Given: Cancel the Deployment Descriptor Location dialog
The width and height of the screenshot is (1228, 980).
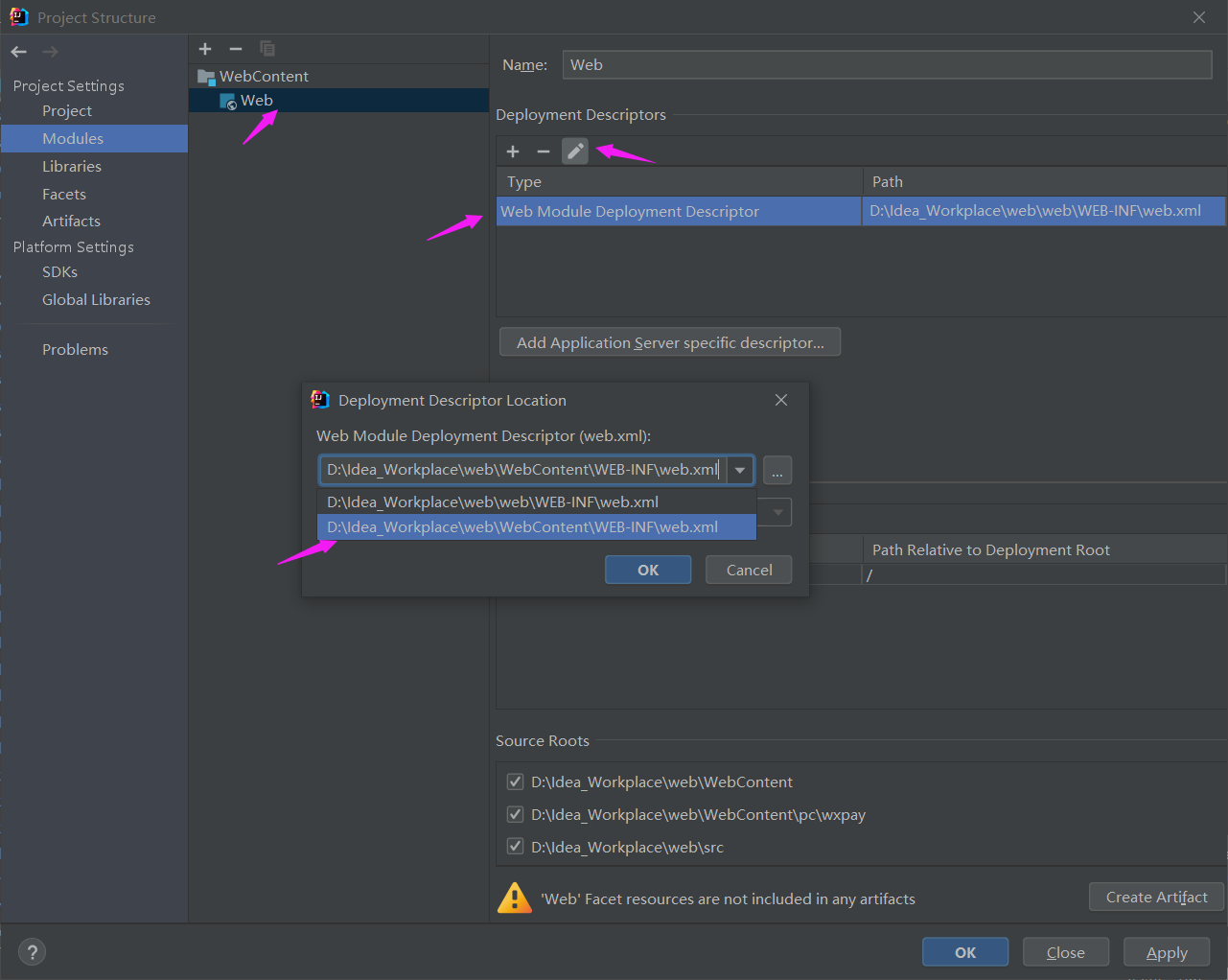Looking at the screenshot, I should (x=749, y=570).
